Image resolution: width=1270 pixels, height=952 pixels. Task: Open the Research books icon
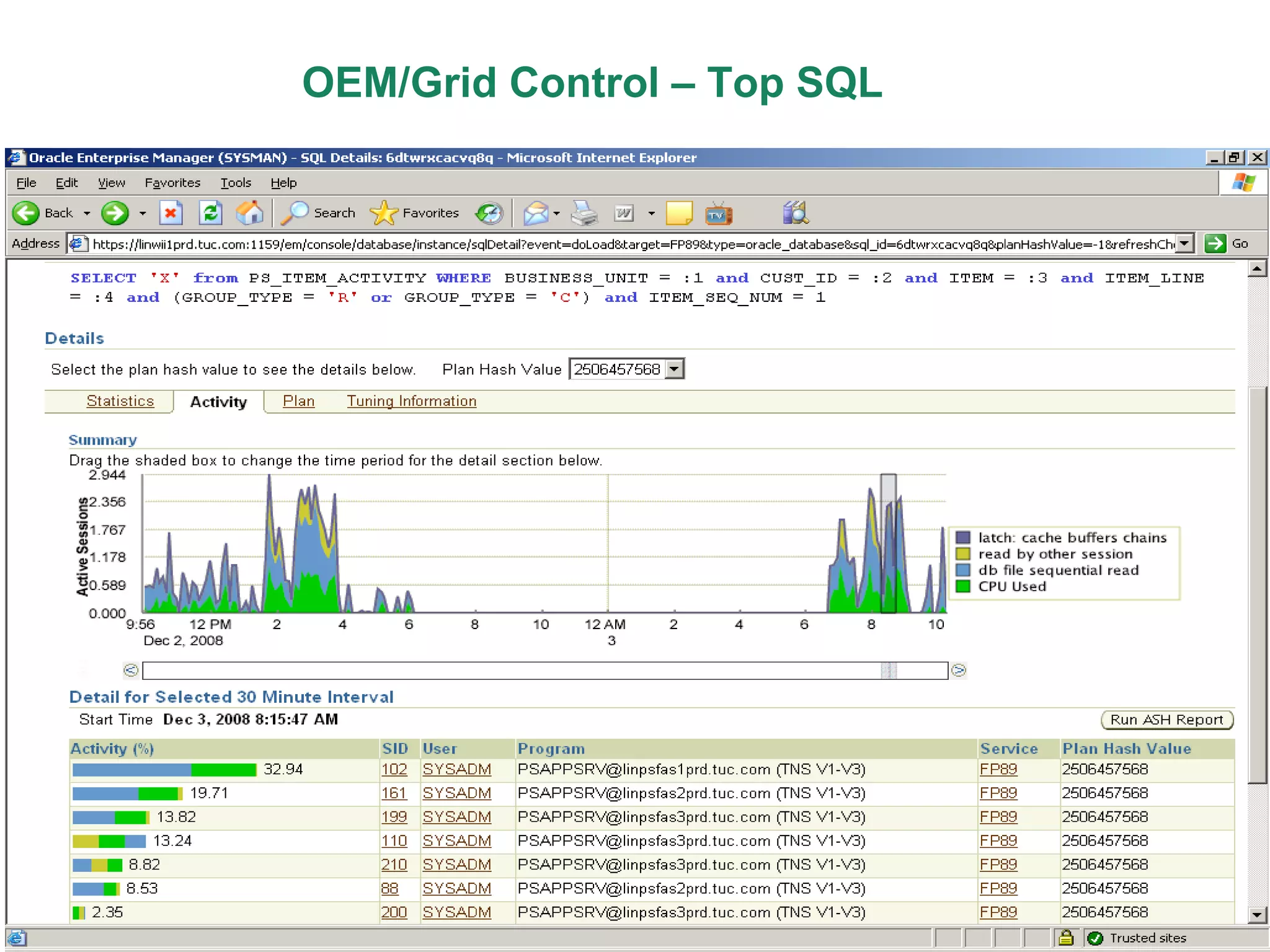pos(796,213)
